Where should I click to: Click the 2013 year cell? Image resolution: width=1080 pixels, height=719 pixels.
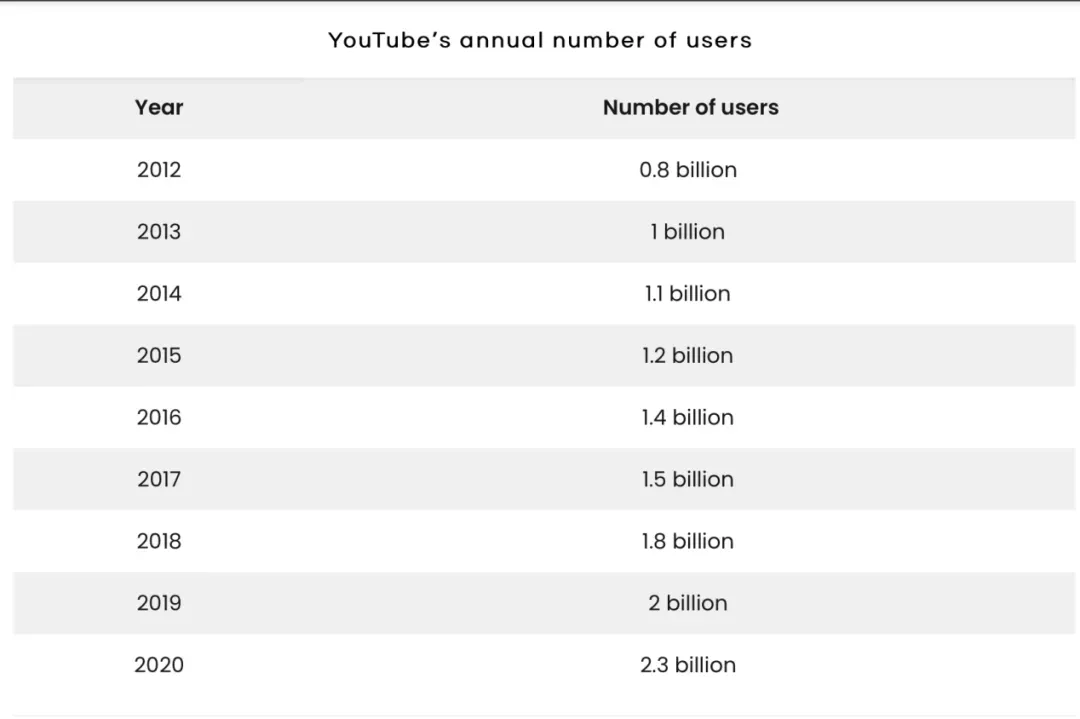click(158, 231)
